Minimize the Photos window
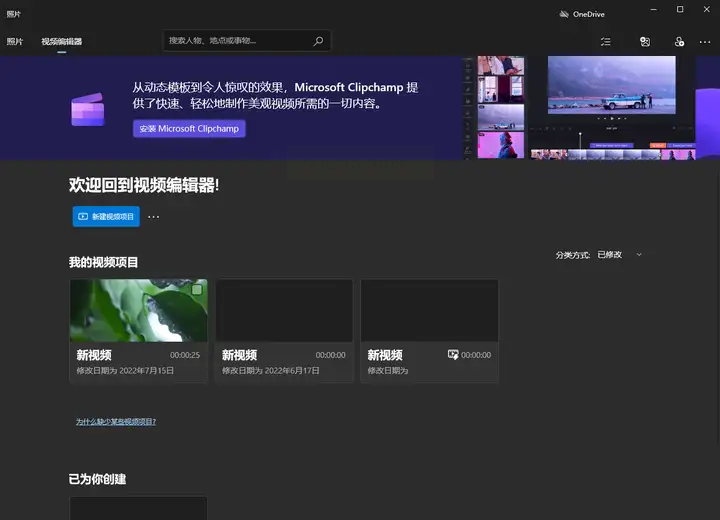720x520 pixels. point(653,9)
